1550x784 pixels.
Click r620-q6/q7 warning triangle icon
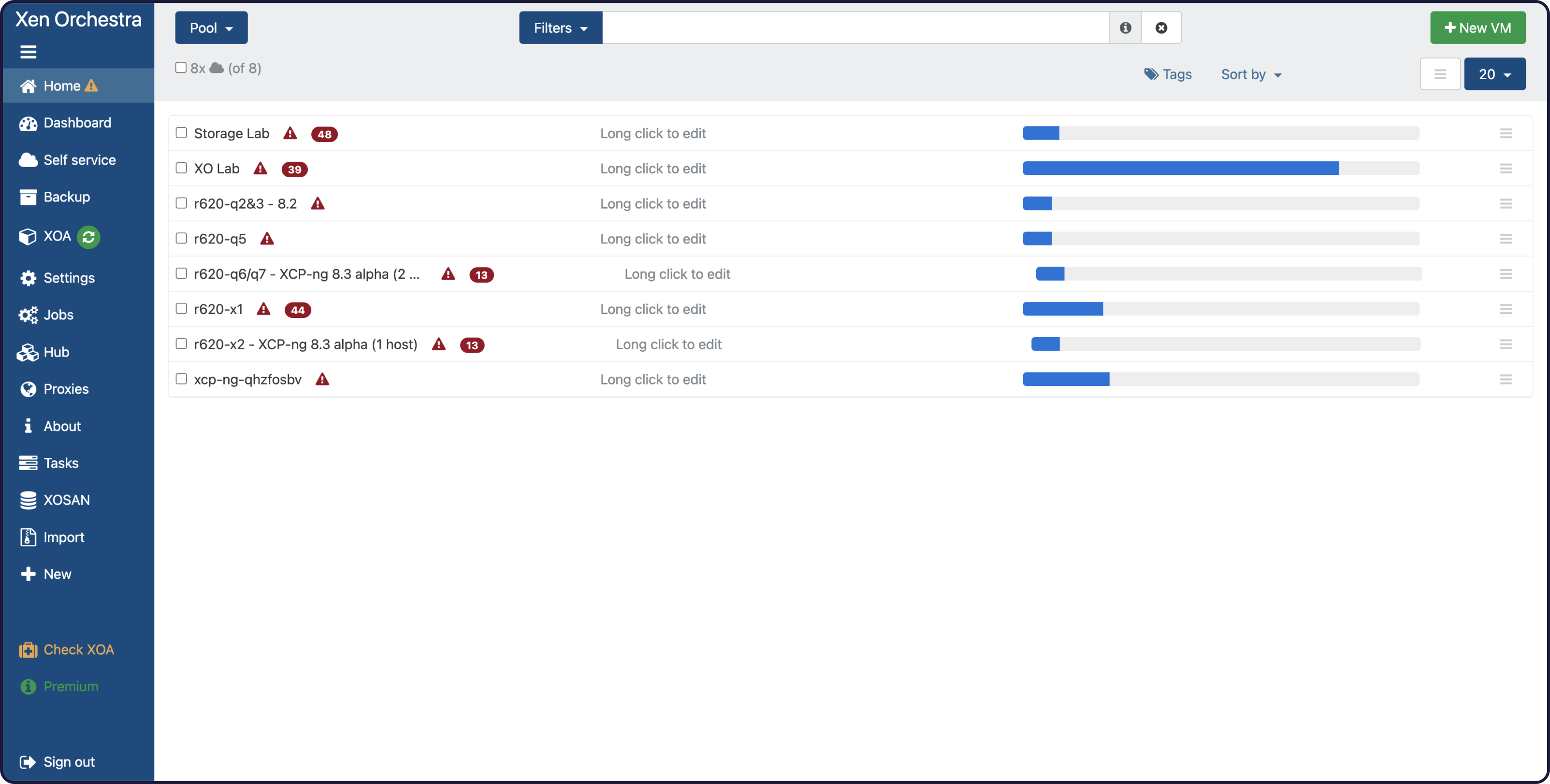(448, 273)
